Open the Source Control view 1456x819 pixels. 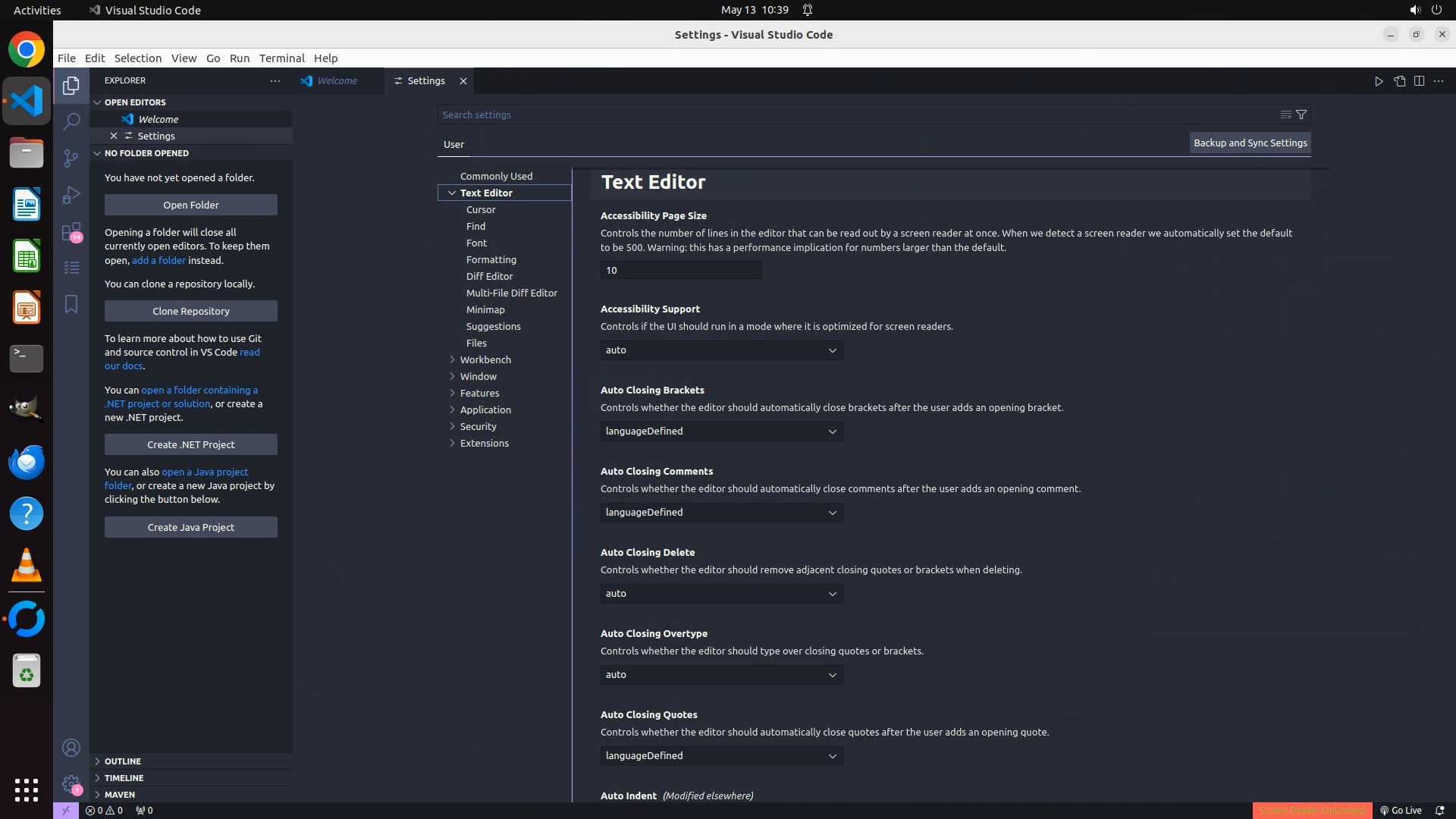(71, 158)
